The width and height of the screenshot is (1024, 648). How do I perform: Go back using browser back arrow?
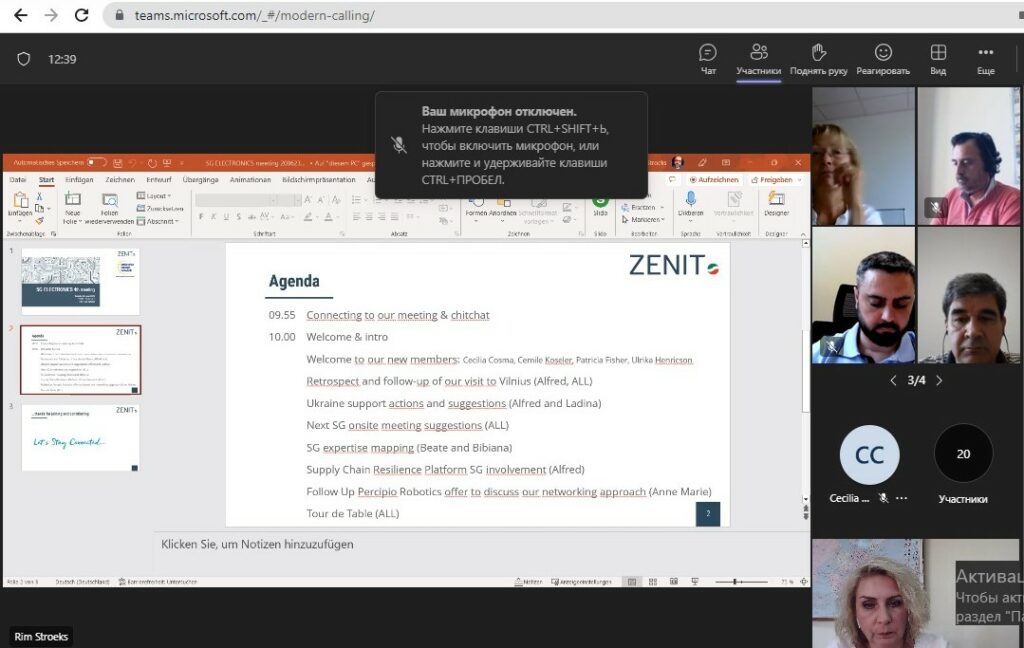click(20, 15)
